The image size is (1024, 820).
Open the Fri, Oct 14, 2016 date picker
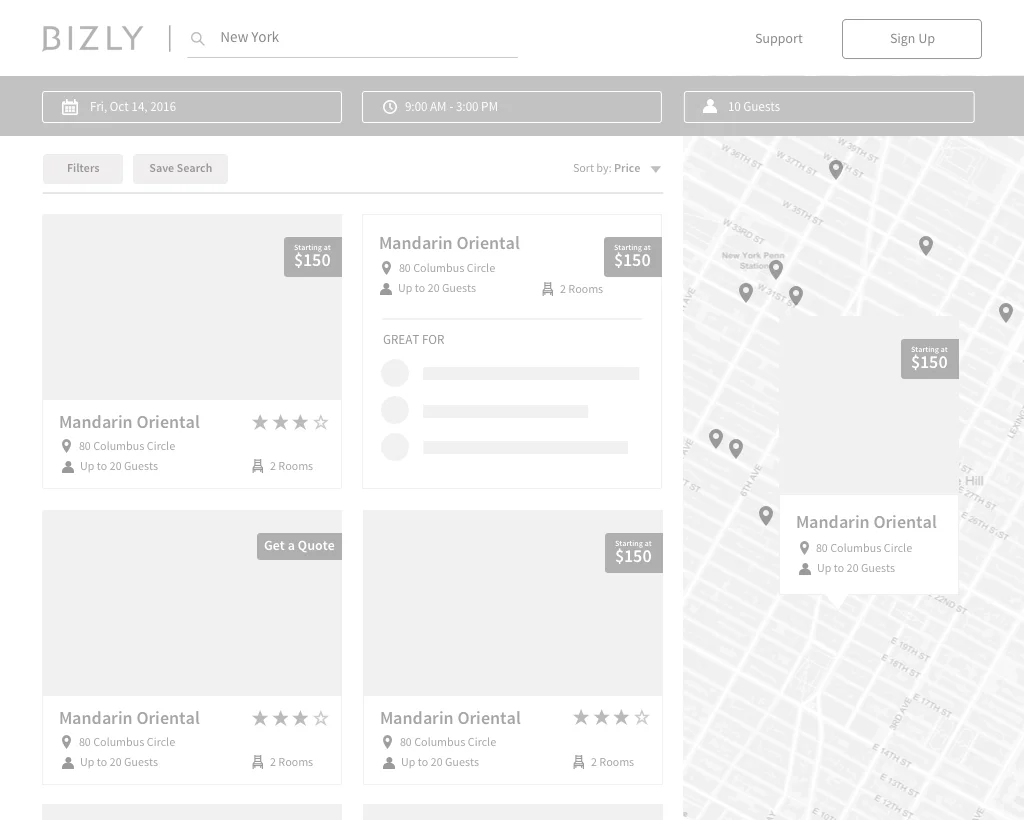click(x=192, y=107)
